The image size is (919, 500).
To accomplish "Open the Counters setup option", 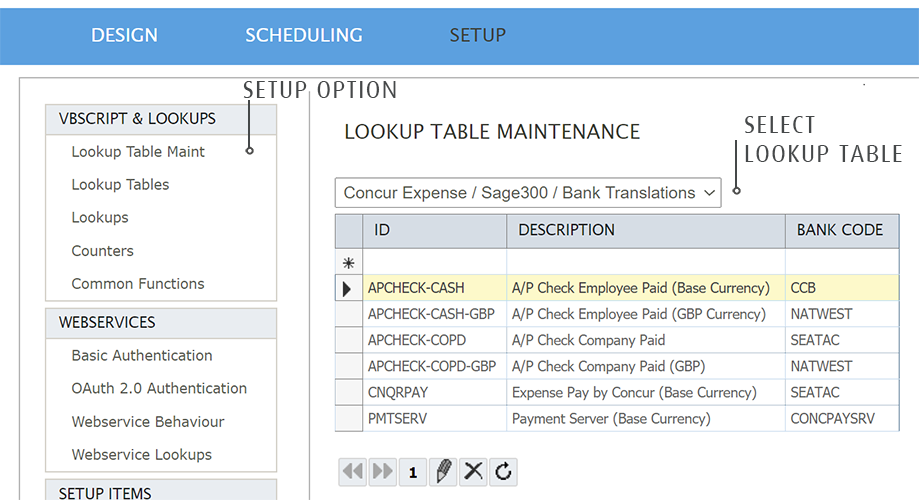I will click(102, 251).
